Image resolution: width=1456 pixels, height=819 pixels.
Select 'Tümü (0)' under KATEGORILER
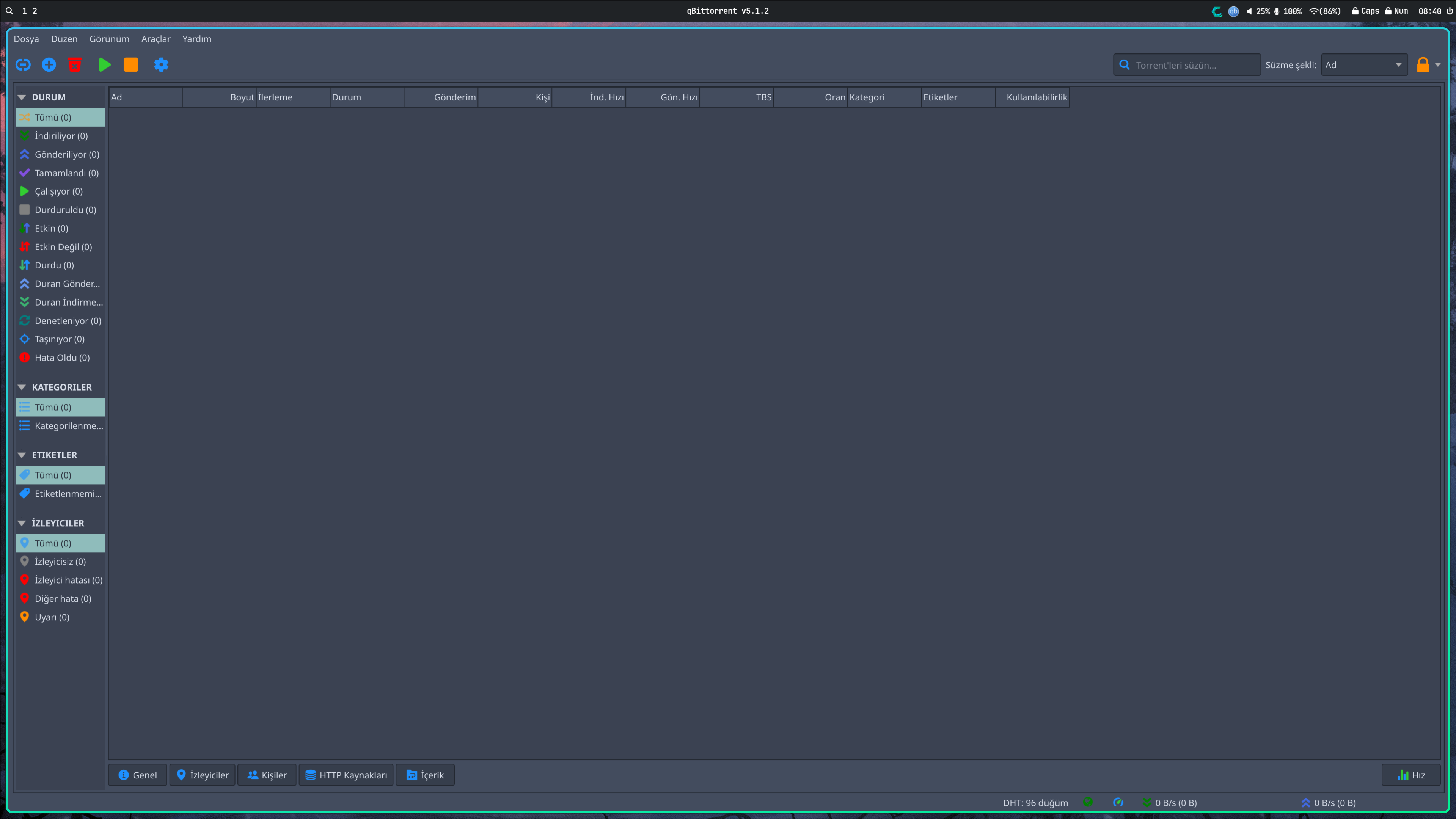(60, 408)
